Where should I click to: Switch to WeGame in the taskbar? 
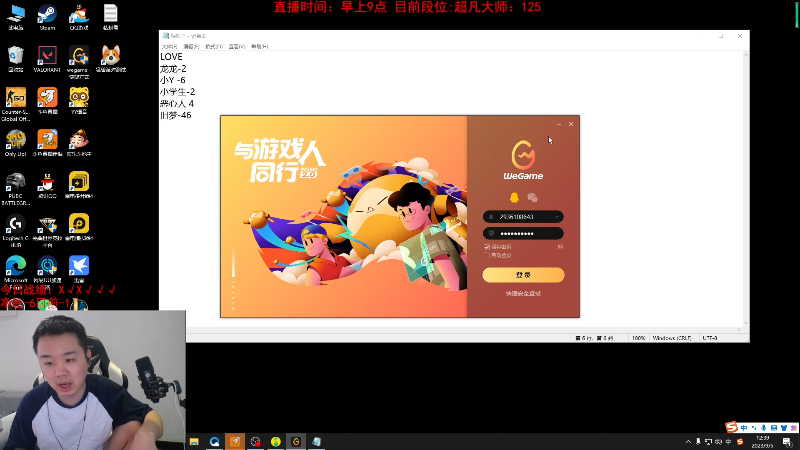(296, 441)
